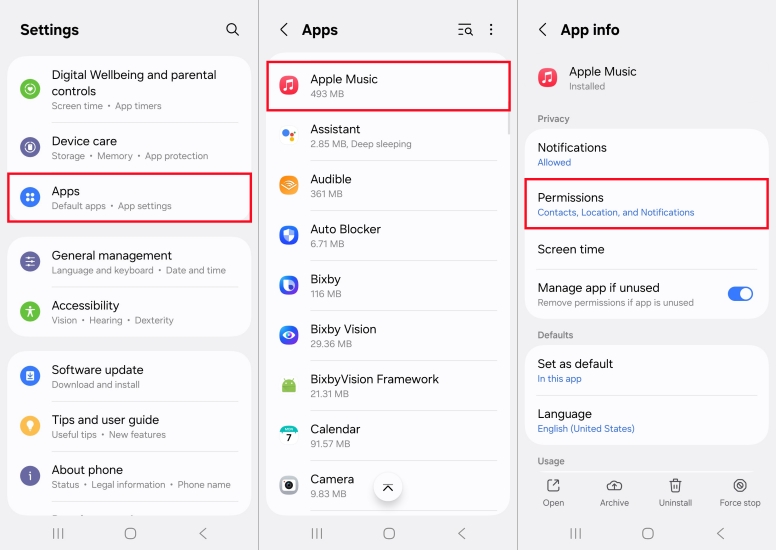
Task: Tap the Device care icon
Action: pos(30,147)
